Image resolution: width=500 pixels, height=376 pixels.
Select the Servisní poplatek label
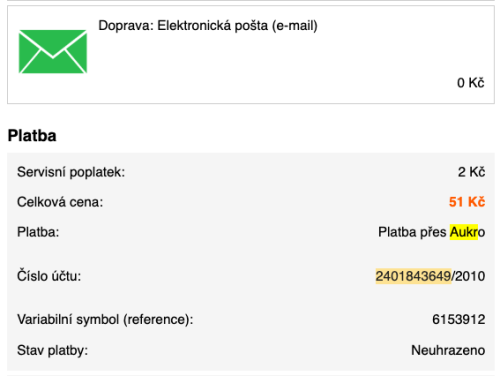[x=71, y=172]
